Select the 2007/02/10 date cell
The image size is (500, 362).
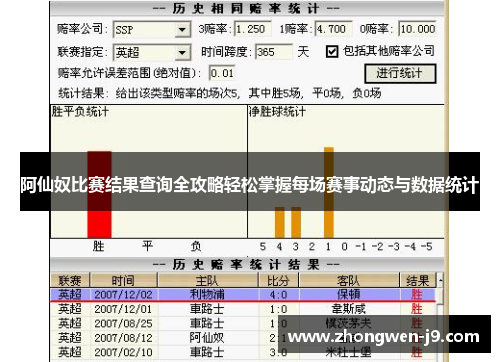123,352
